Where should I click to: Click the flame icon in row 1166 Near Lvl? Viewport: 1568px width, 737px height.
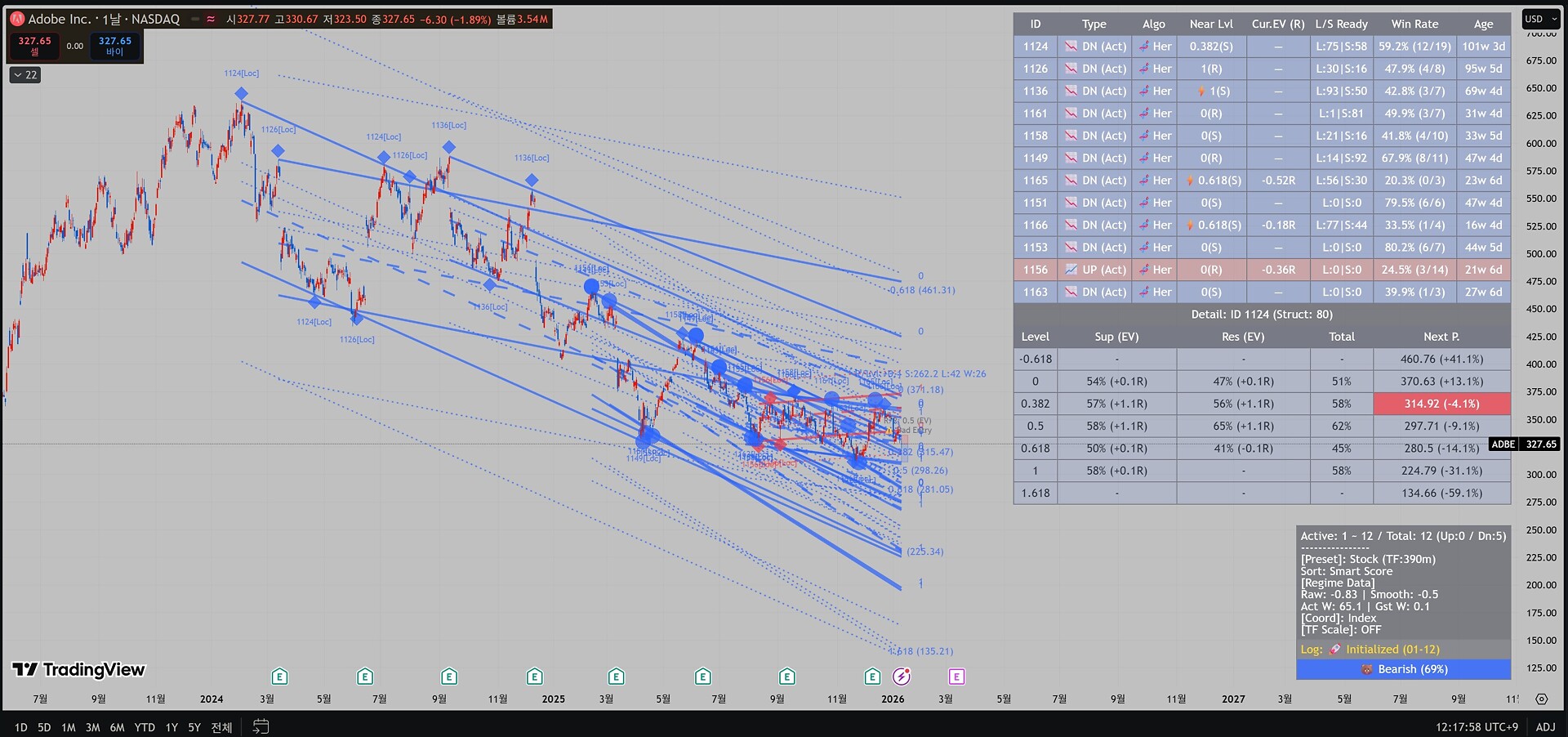pyautogui.click(x=1191, y=226)
